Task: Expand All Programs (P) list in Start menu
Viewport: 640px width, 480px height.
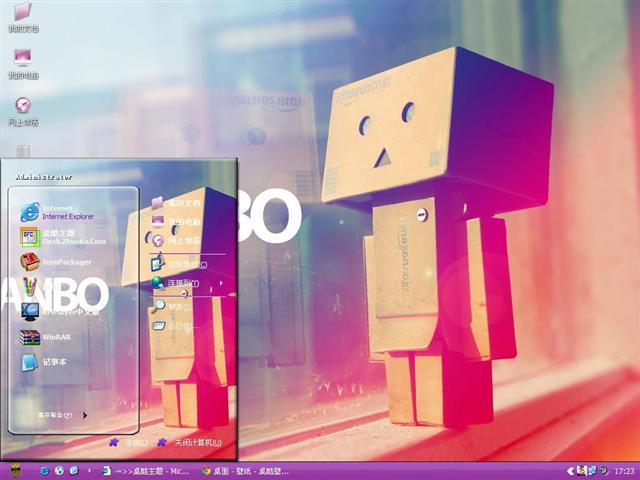Action: tap(62, 415)
